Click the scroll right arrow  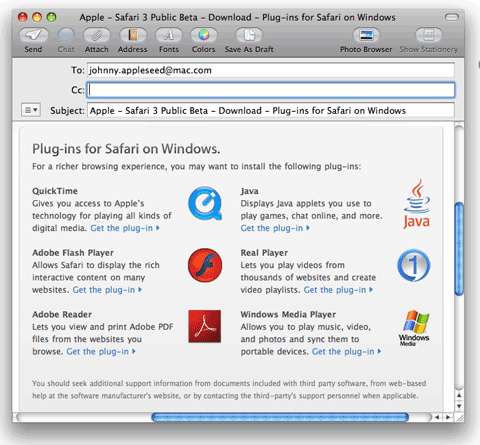pos(448,417)
